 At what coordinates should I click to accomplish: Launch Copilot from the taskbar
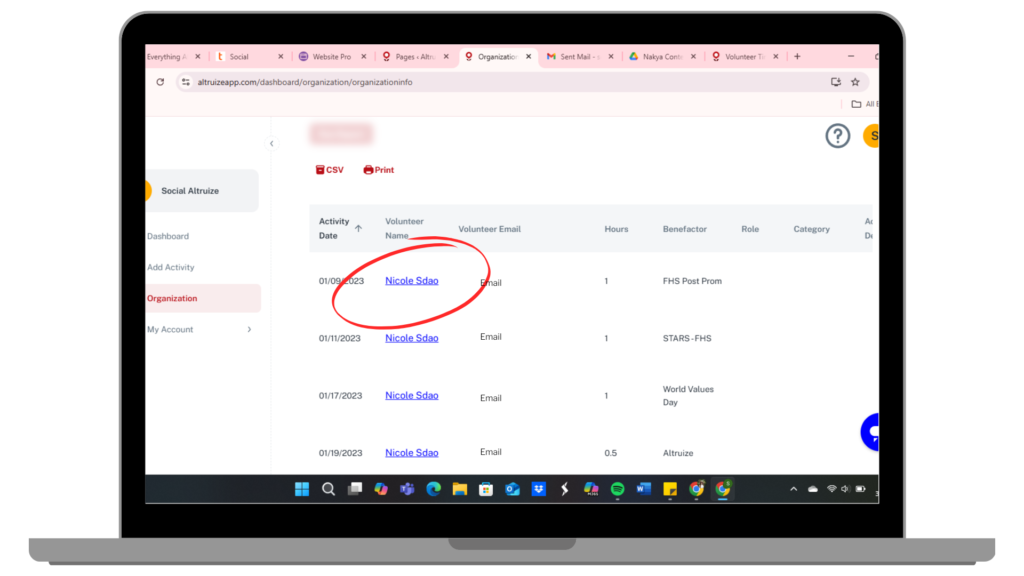381,489
